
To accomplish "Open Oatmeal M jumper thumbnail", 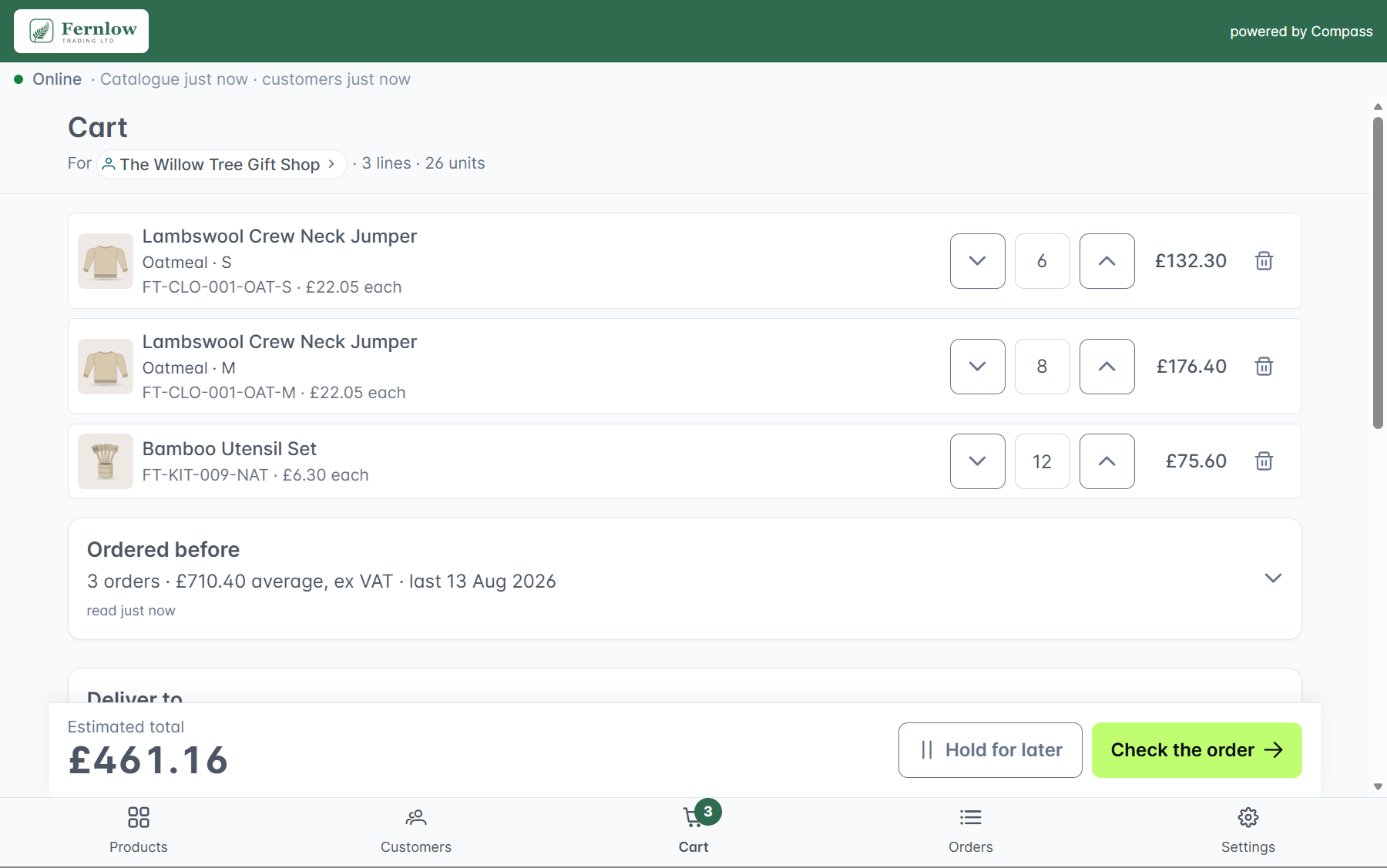I will (106, 366).
